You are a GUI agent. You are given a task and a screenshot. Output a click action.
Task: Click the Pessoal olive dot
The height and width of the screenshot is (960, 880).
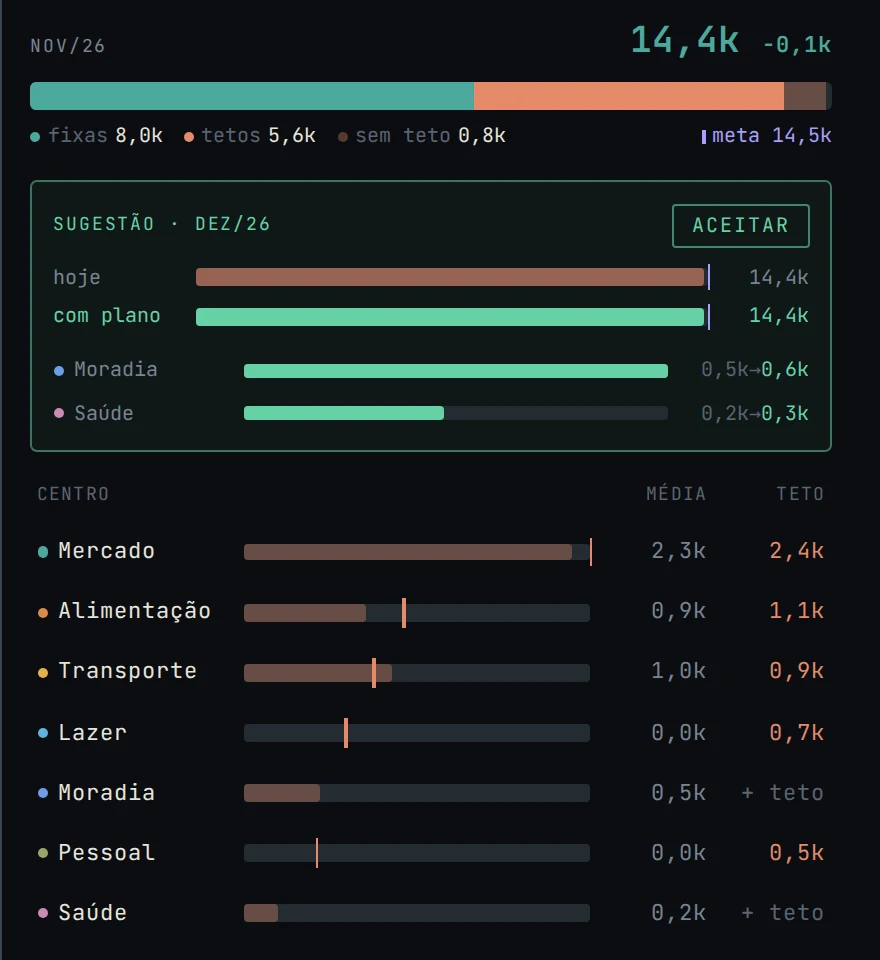tap(43, 853)
